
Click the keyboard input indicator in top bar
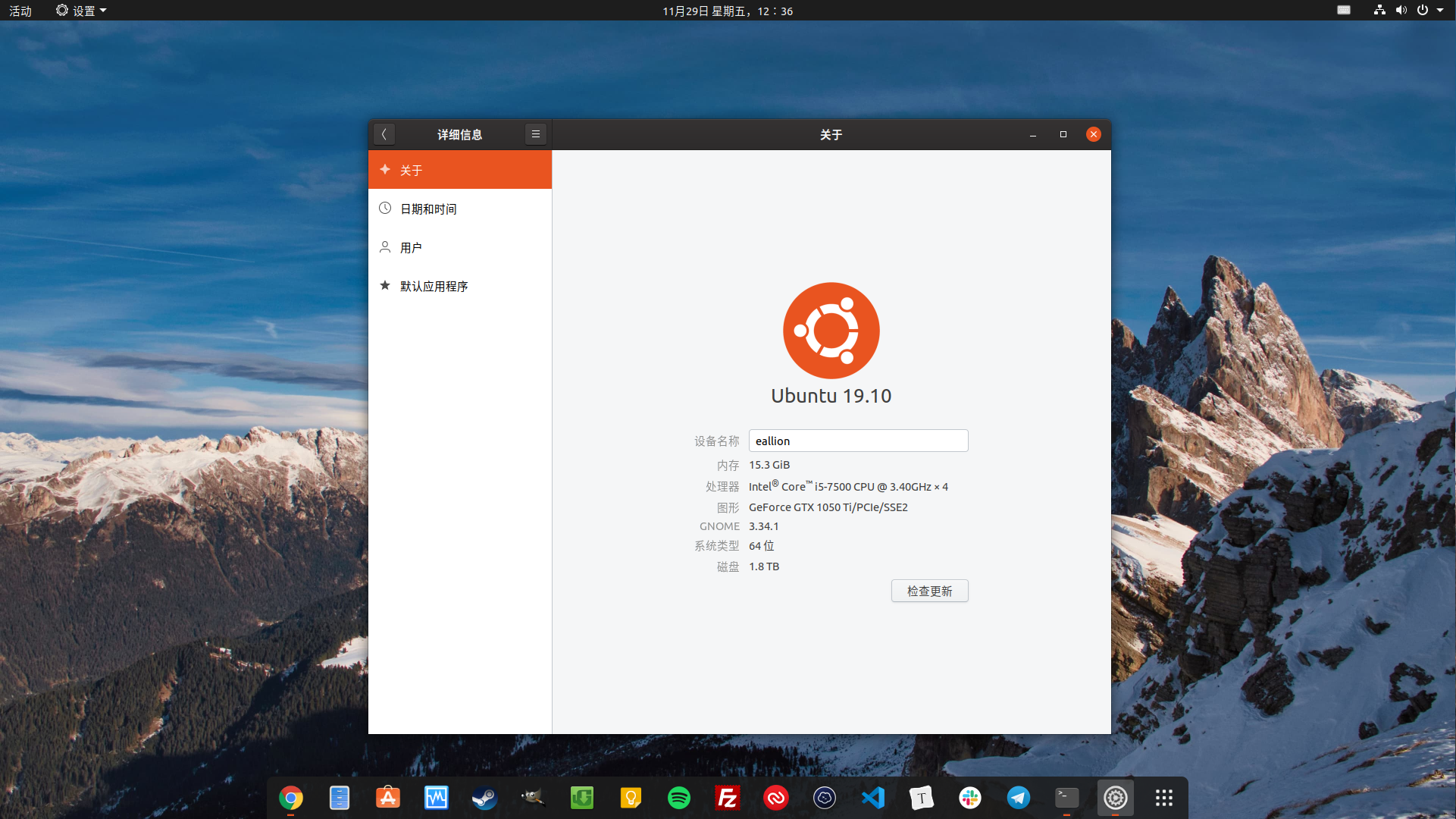coord(1344,11)
